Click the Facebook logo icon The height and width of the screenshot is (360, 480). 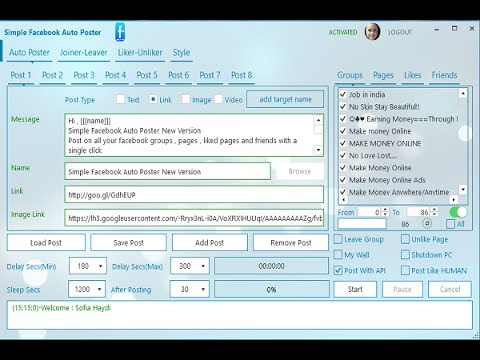click(120, 32)
